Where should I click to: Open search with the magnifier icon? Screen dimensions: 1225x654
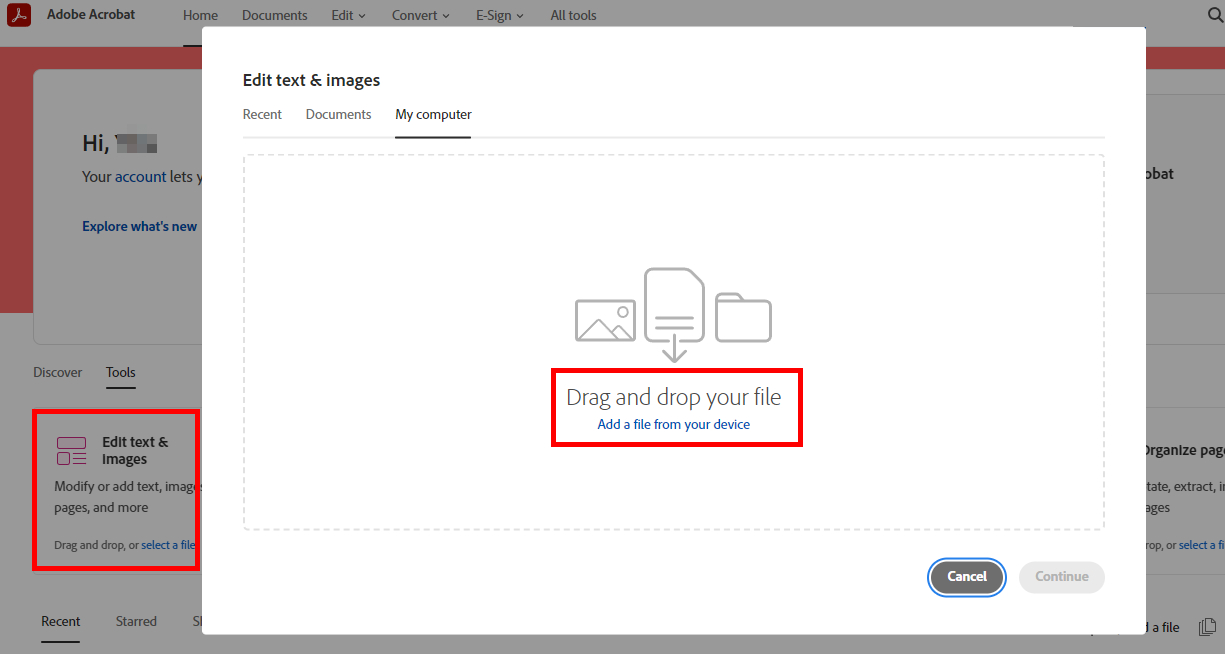(x=1215, y=16)
